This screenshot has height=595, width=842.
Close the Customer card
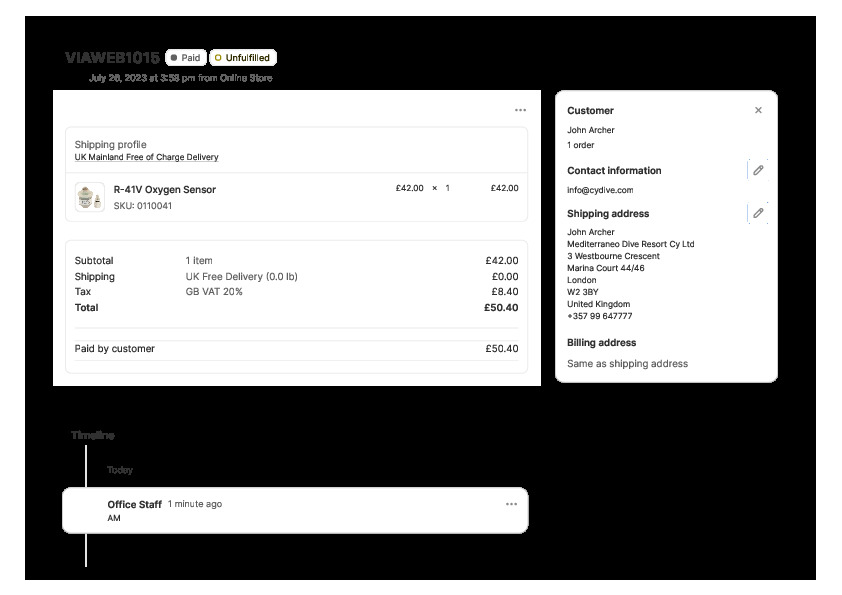click(758, 110)
